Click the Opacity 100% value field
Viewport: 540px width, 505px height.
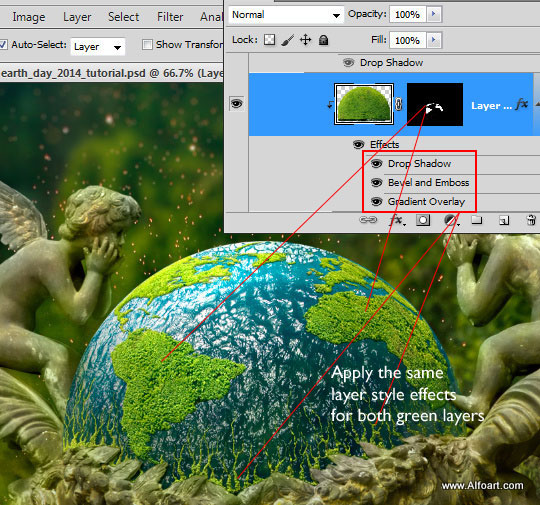pyautogui.click(x=407, y=14)
